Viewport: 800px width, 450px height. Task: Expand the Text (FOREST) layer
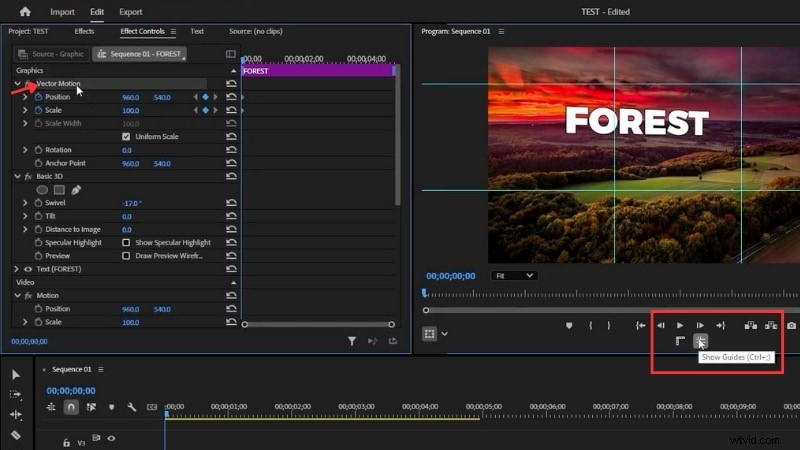point(16,269)
